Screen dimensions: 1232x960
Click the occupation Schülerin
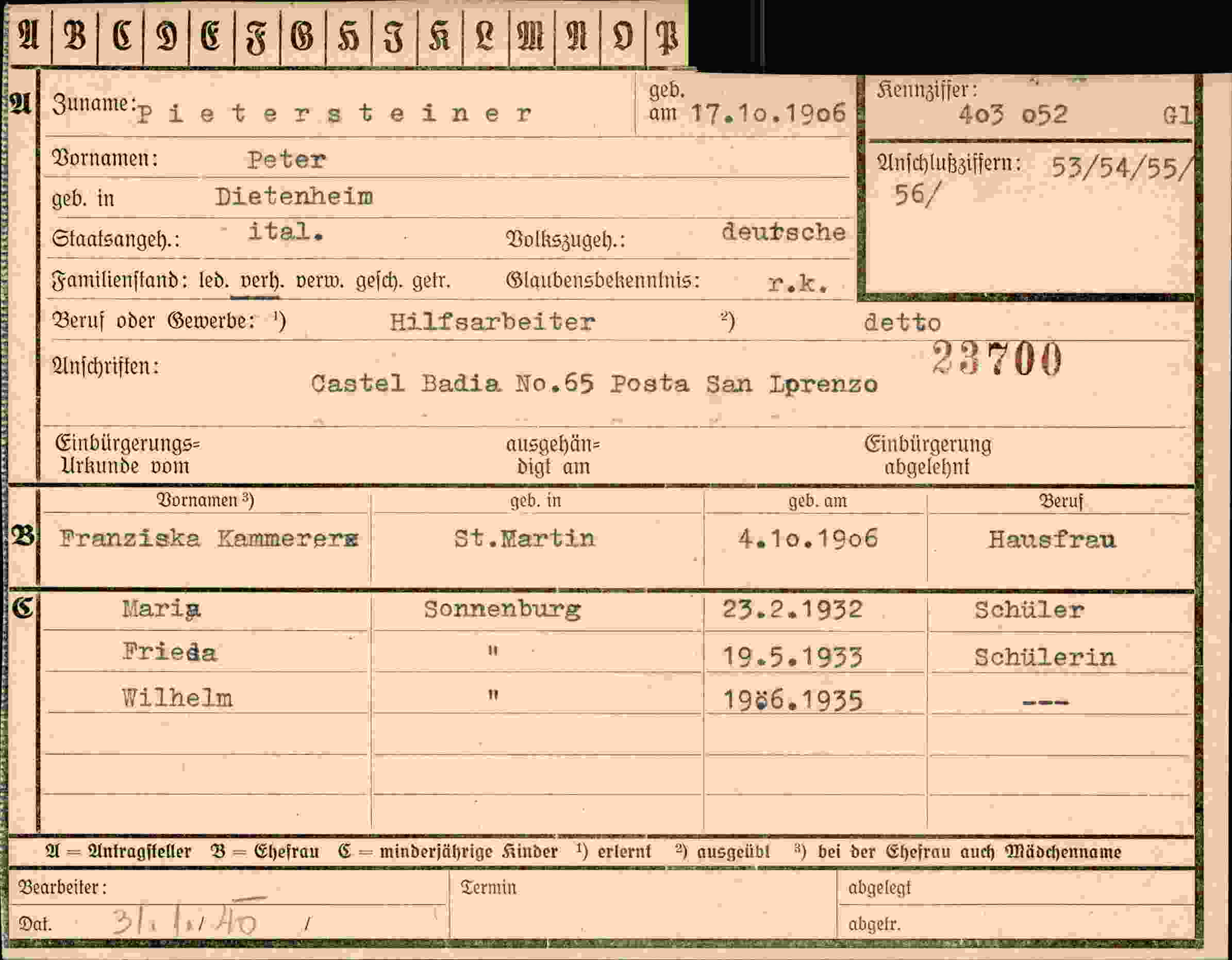click(1045, 657)
